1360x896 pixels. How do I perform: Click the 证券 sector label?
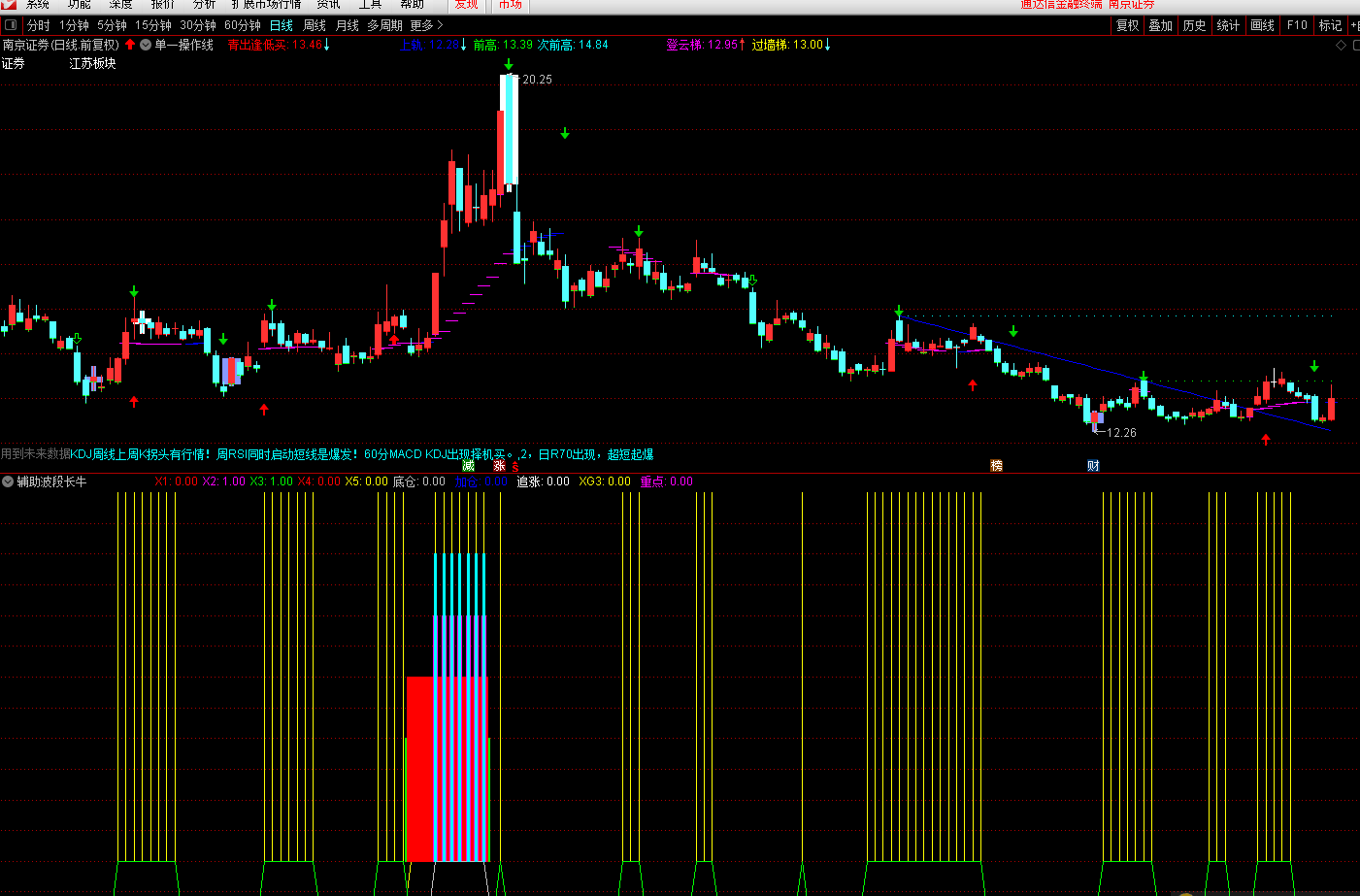tap(14, 63)
